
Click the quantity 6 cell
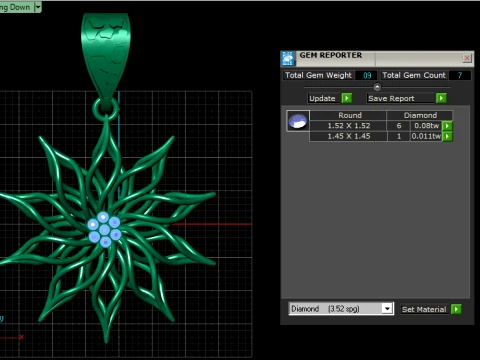399,126
